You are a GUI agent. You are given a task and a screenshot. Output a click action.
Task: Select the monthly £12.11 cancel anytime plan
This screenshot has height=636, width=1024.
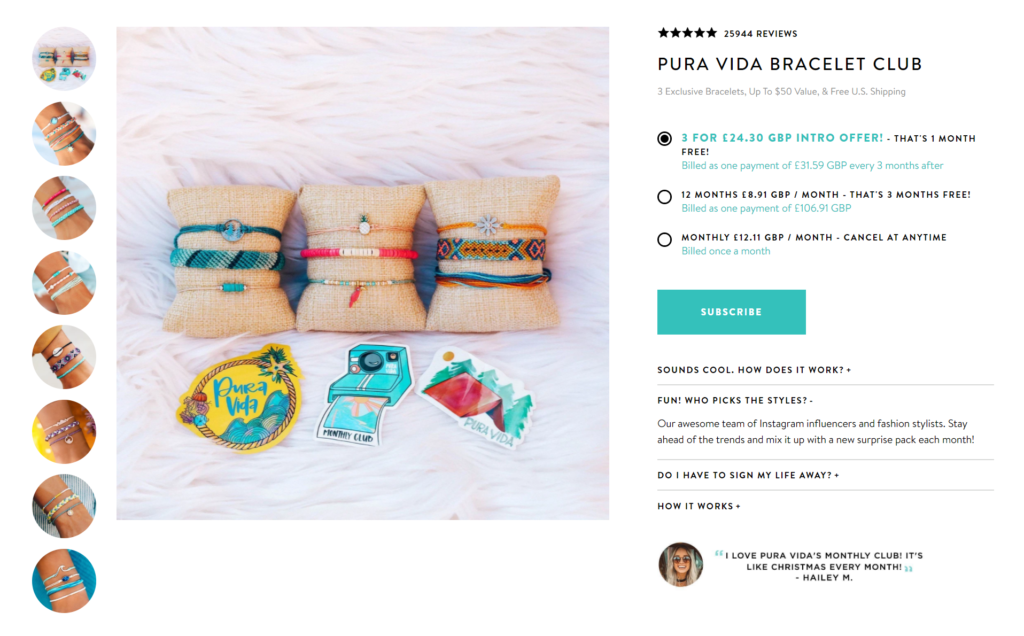coord(664,240)
